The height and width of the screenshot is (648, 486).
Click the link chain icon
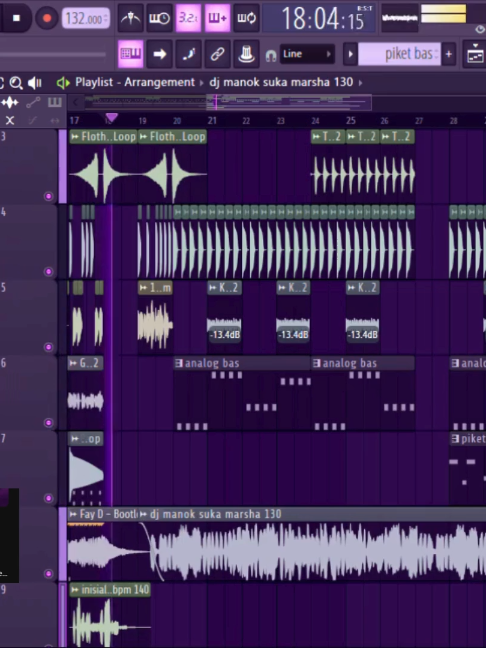click(x=217, y=54)
